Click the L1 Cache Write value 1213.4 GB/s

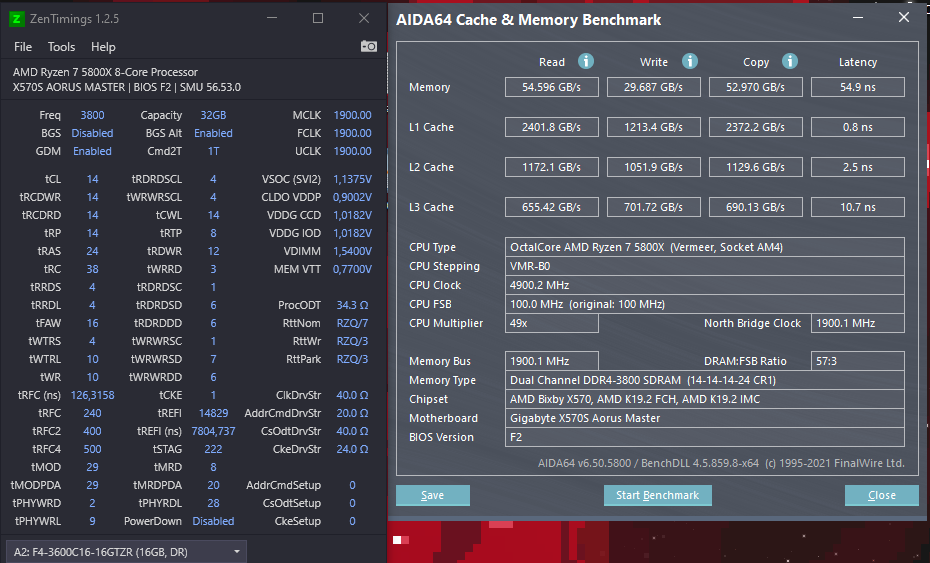(x=654, y=127)
